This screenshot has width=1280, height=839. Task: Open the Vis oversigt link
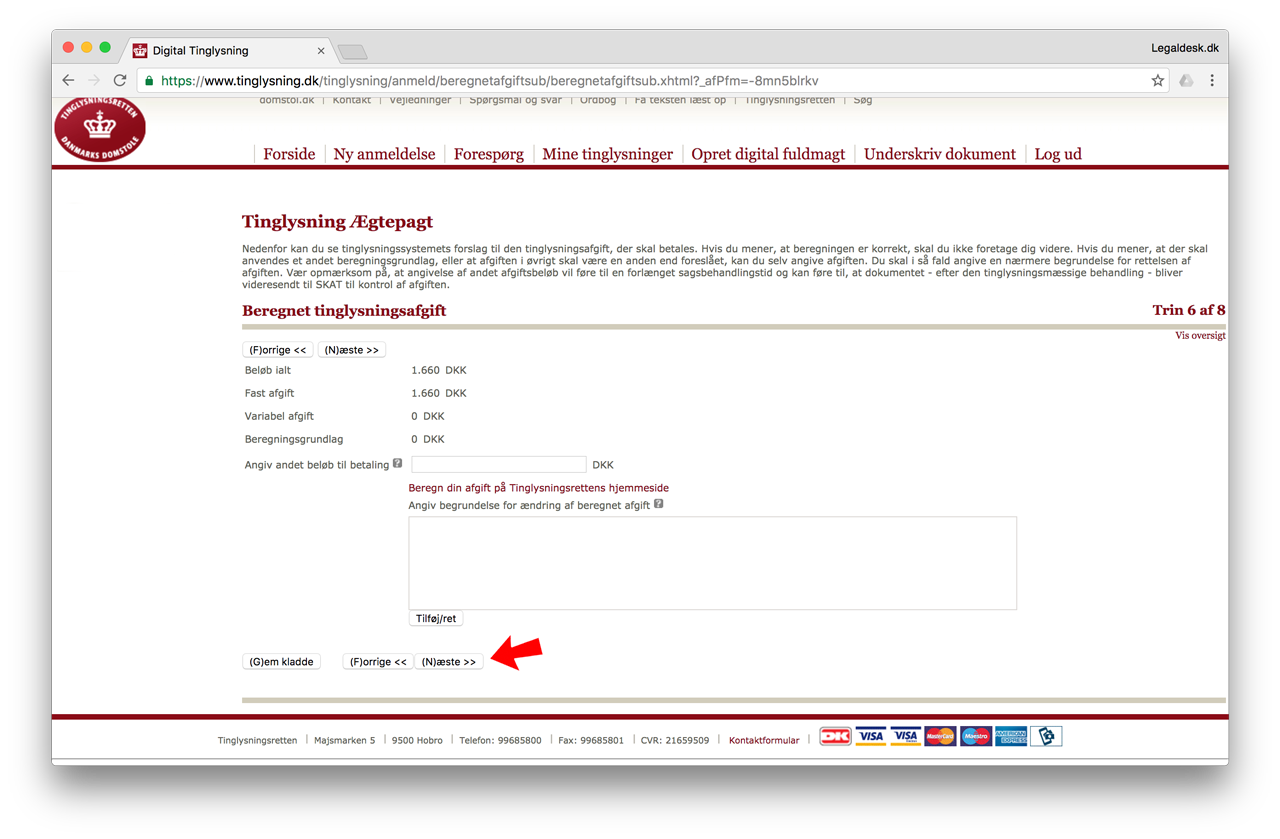click(x=1200, y=336)
